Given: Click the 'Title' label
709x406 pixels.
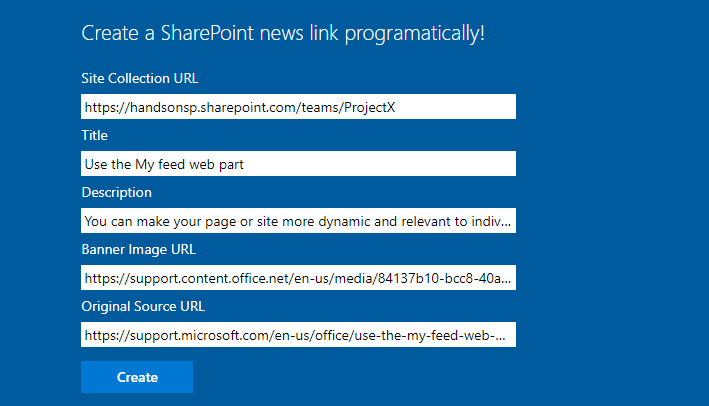Looking at the screenshot, I should point(95,135).
